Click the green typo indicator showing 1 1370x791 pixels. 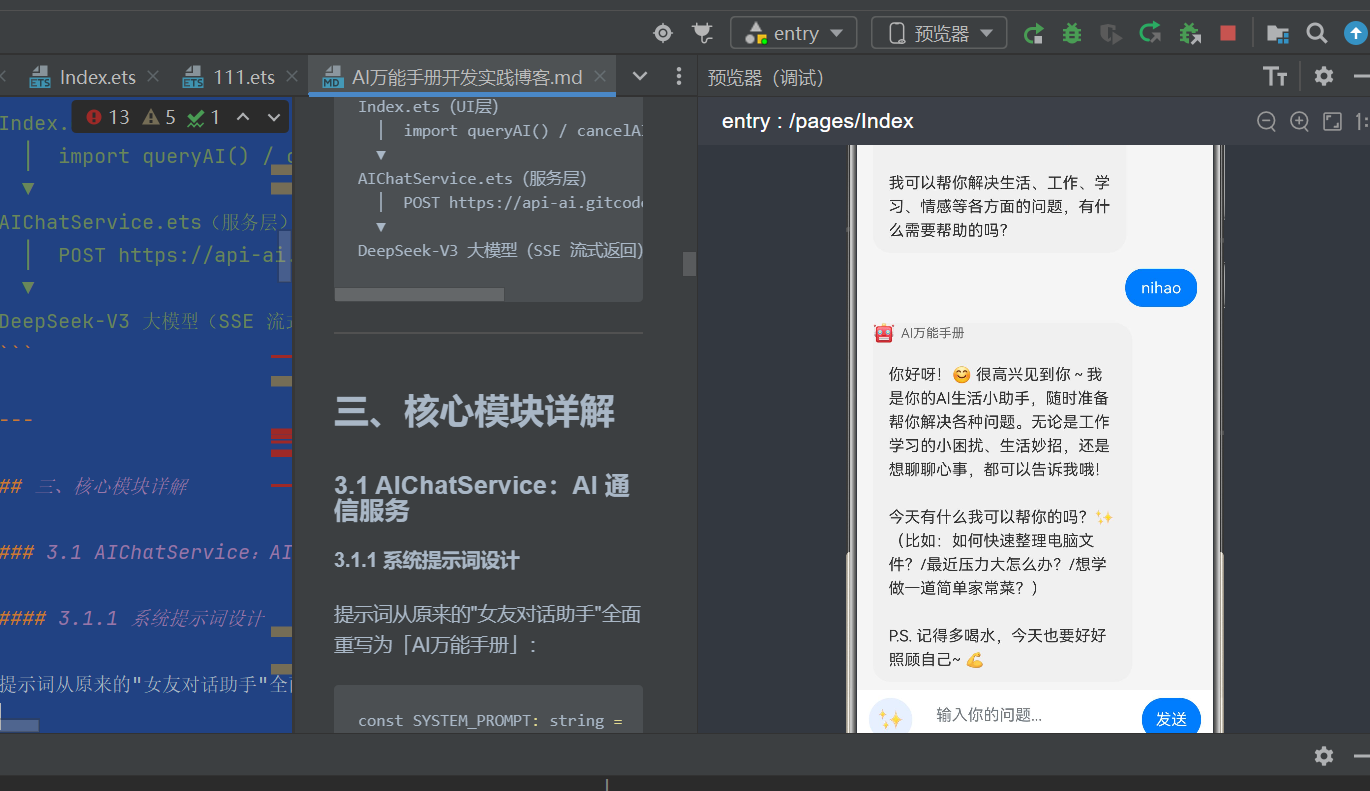pos(204,117)
